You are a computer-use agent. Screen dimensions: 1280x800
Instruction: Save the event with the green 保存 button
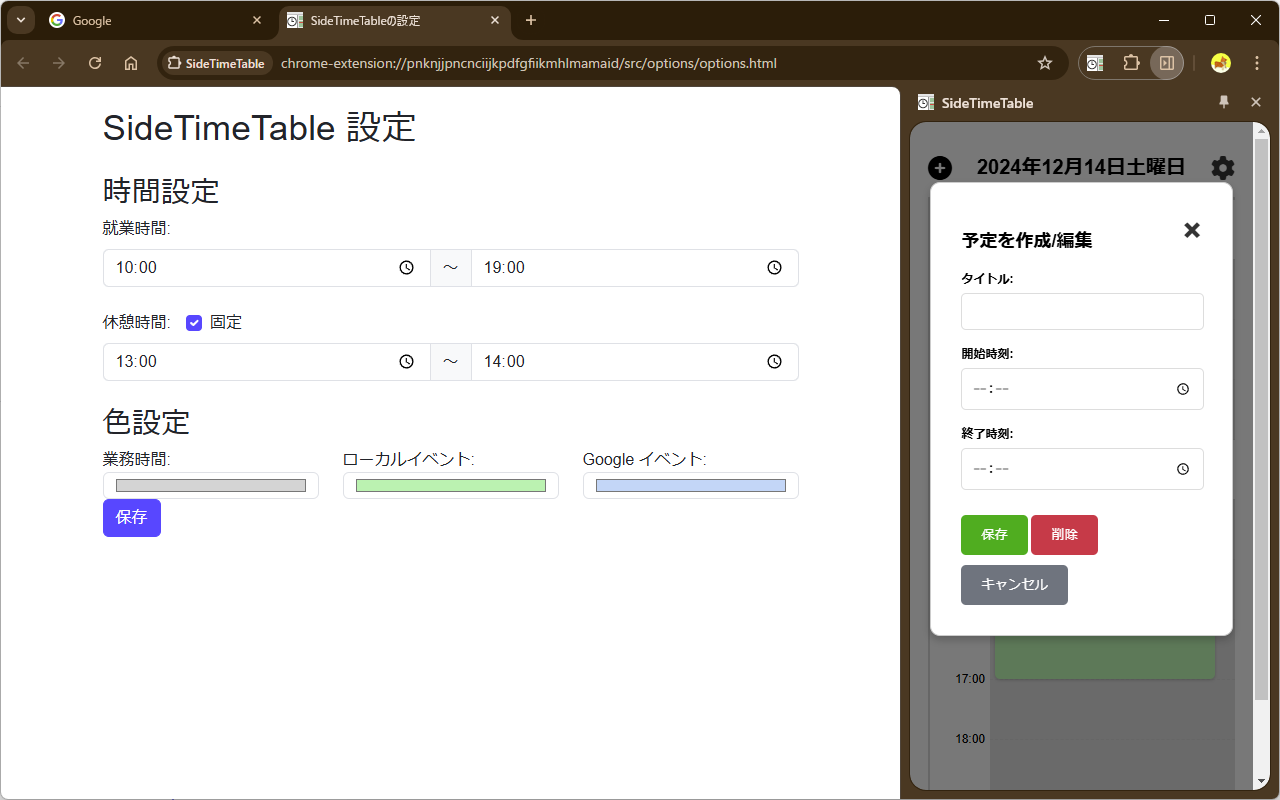click(993, 534)
